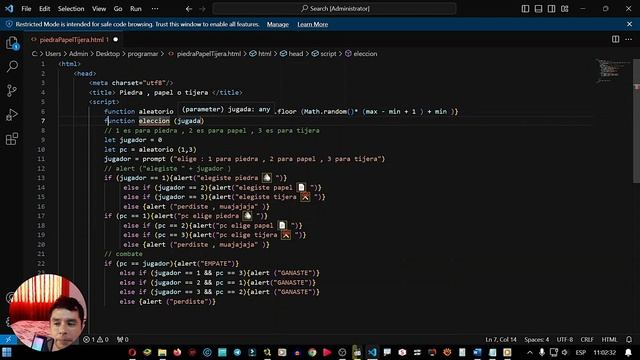The image size is (640, 360).
Task: Open Chrome from the taskbar
Action: point(312,352)
